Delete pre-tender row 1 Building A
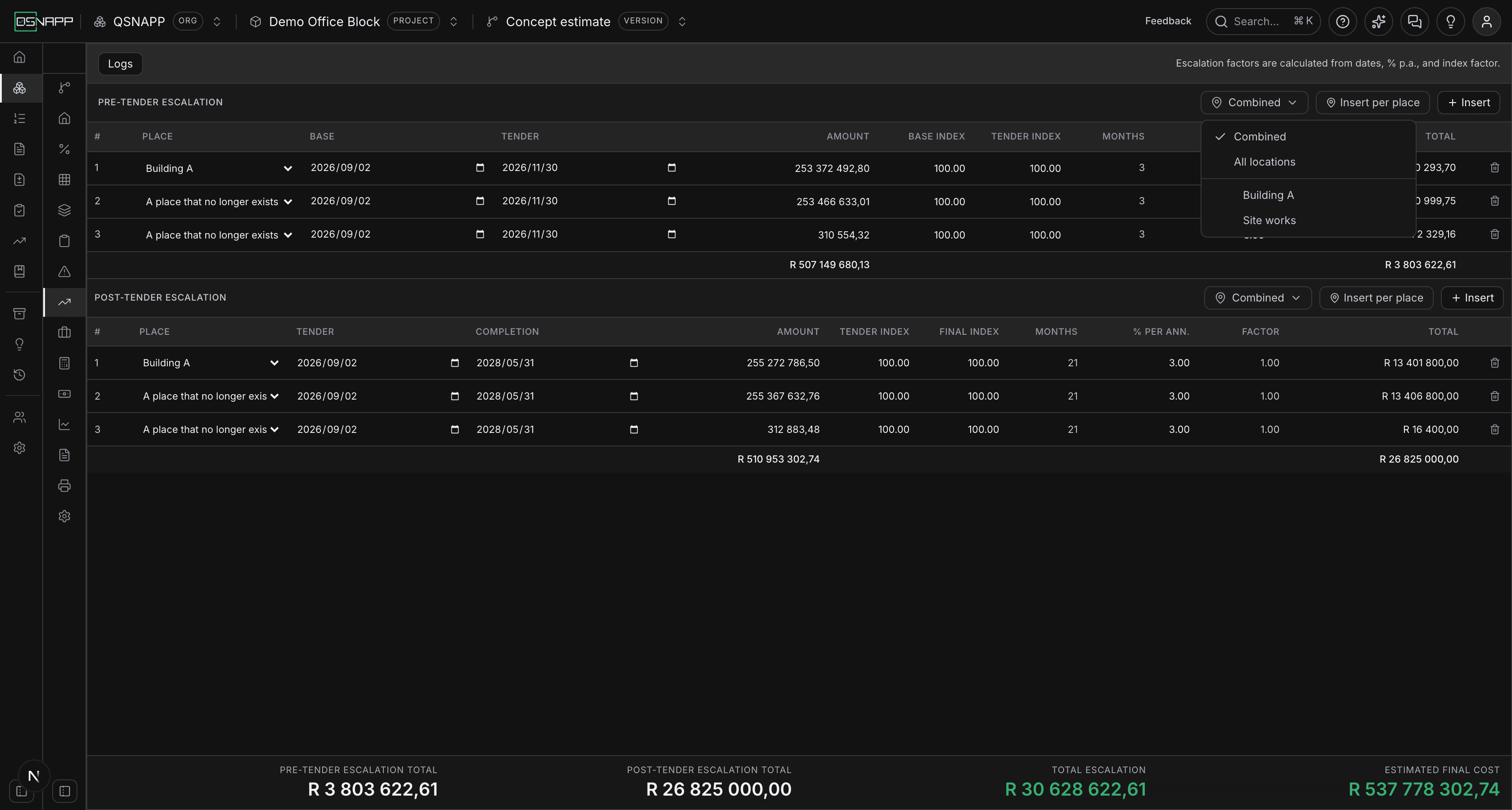1512x810 pixels. [x=1494, y=168]
